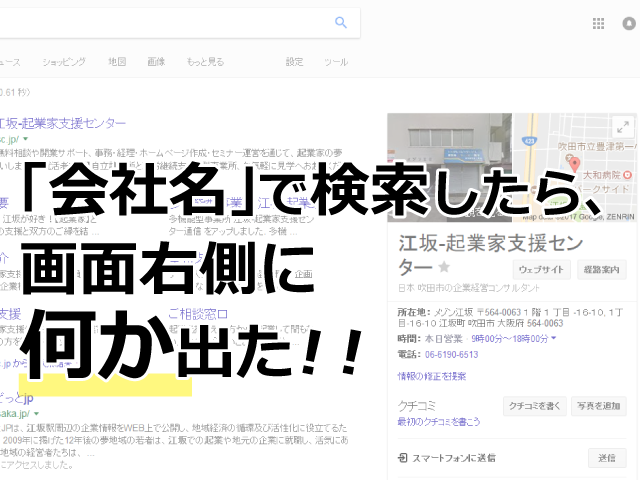Image resolution: width=640 pixels, height=480 pixels.
Task: Expand the business hours dropdown 9時00分〜18時00分
Action: (514, 339)
